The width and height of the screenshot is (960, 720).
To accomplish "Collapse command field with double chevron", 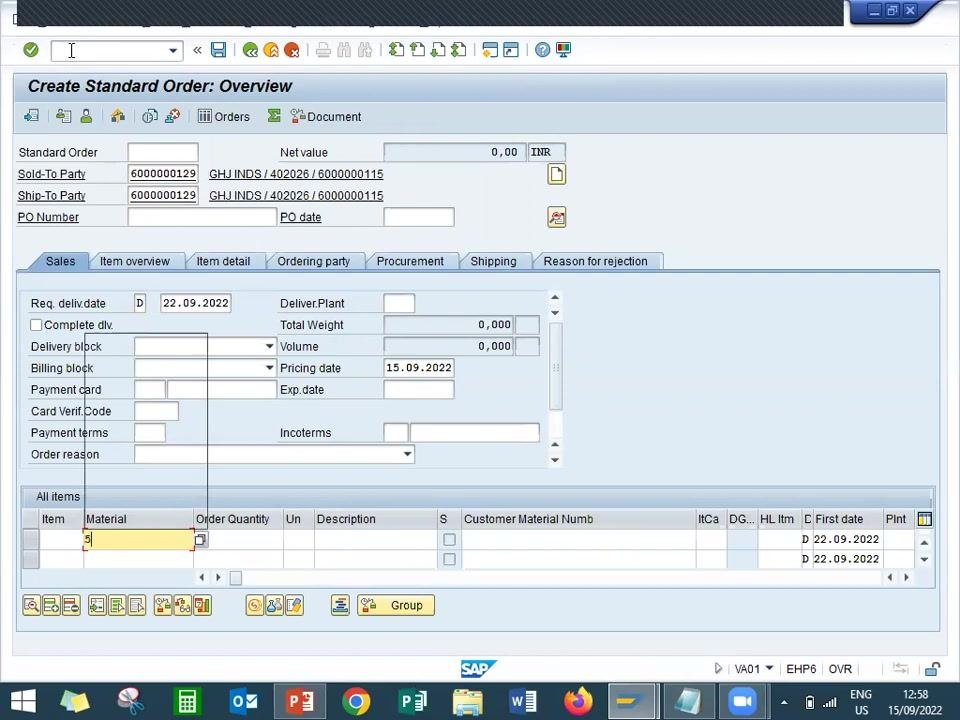I will pos(197,50).
